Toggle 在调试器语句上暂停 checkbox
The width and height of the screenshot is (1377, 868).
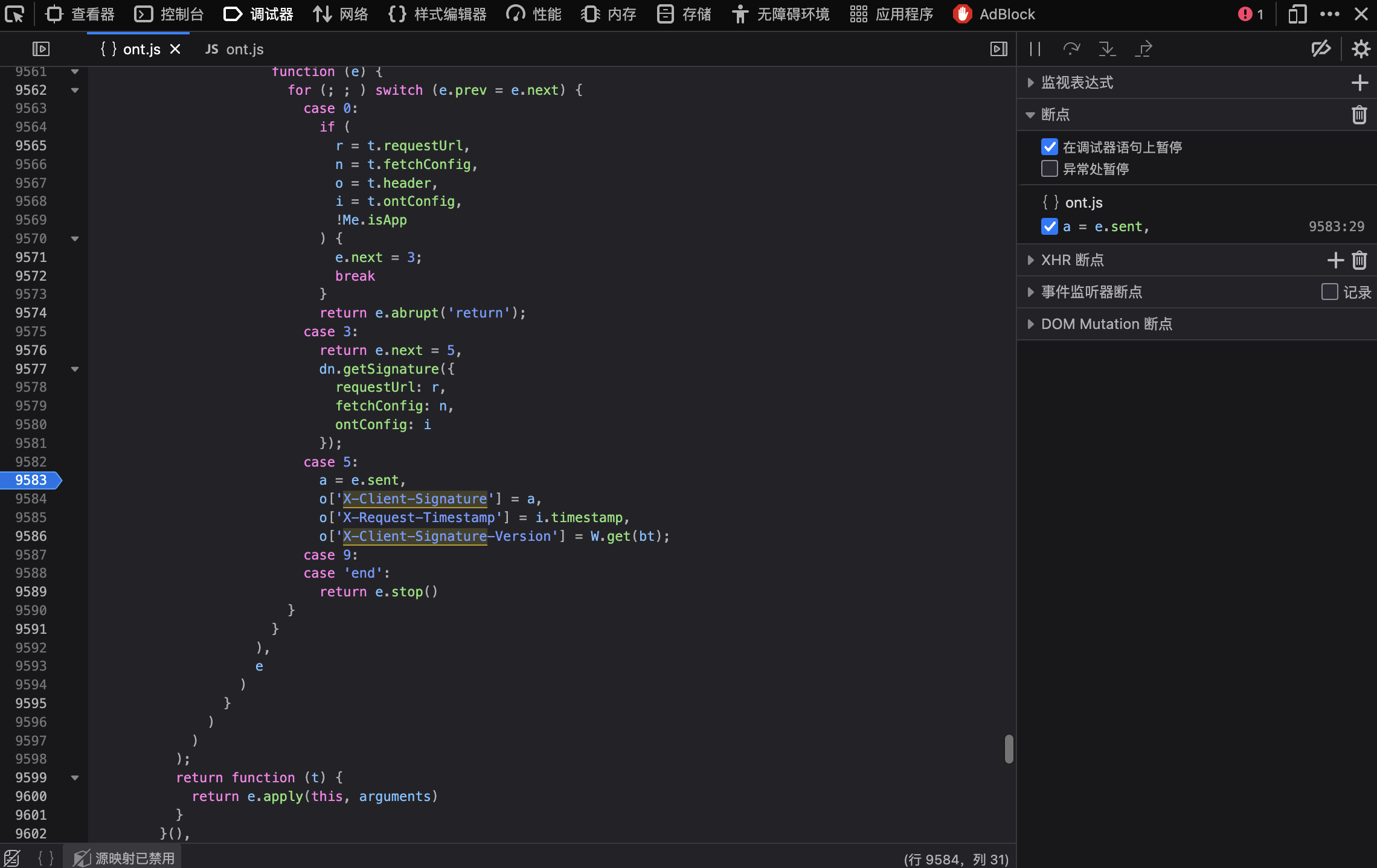(1050, 147)
